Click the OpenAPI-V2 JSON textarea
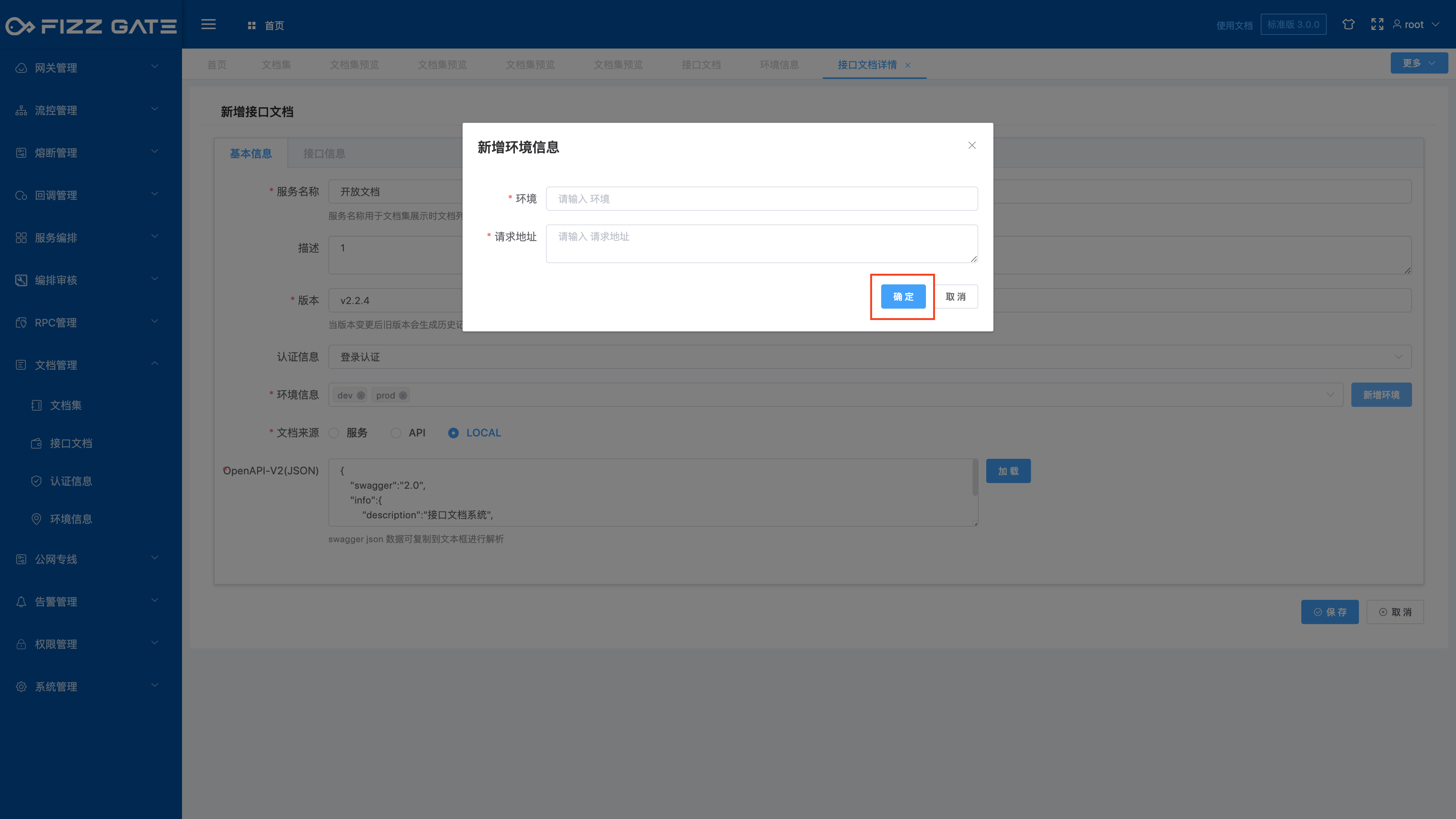Image resolution: width=1456 pixels, height=819 pixels. pyautogui.click(x=653, y=492)
